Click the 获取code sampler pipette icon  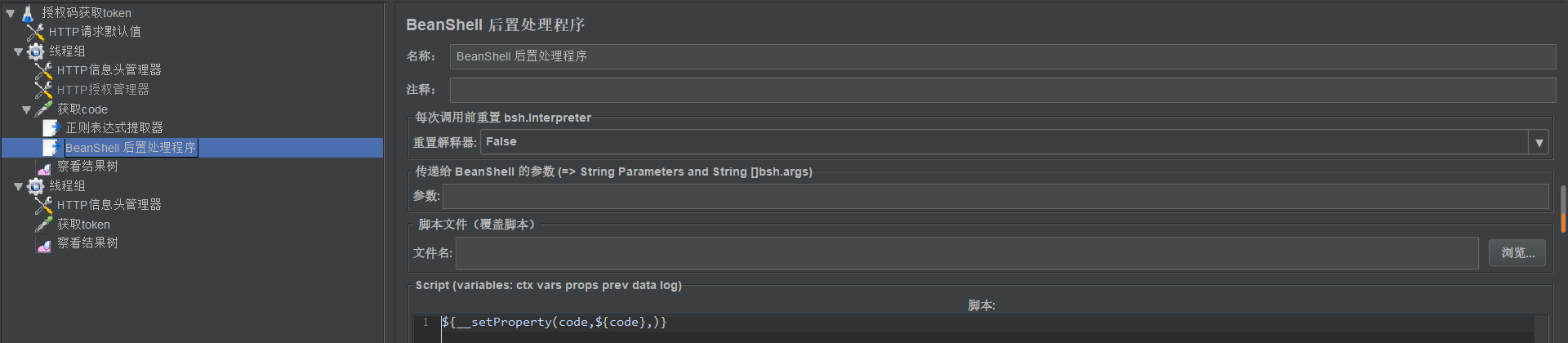[x=43, y=109]
